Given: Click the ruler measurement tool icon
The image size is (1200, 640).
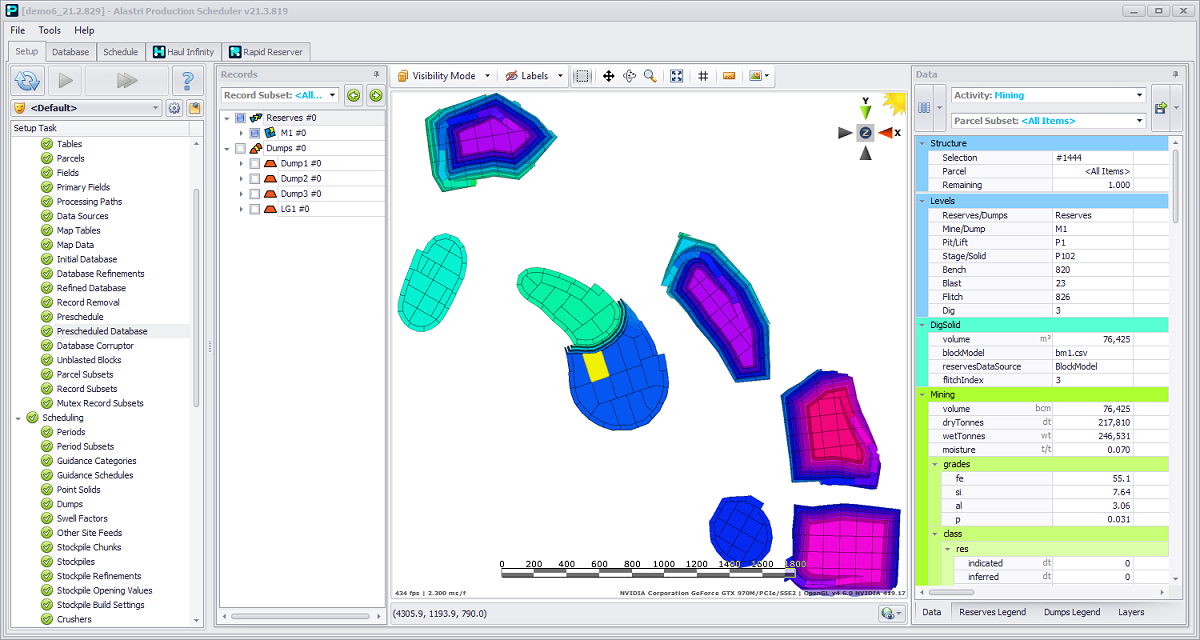Looking at the screenshot, I should coord(729,76).
